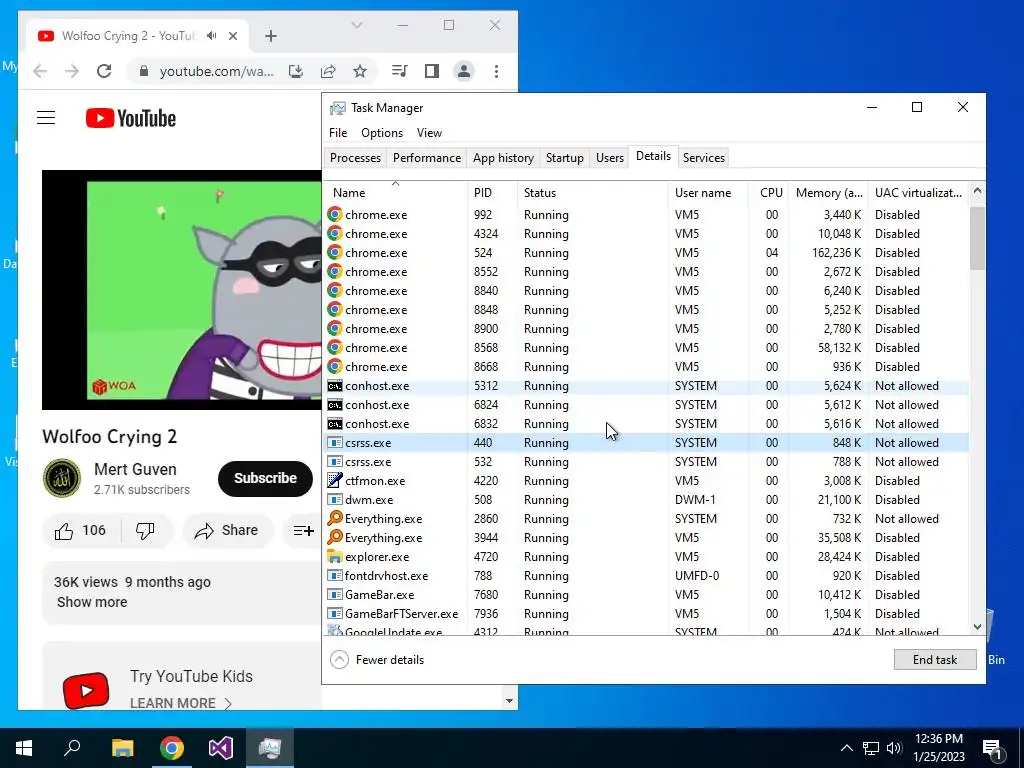
Task: Open the save to playlist icon
Action: click(x=303, y=531)
